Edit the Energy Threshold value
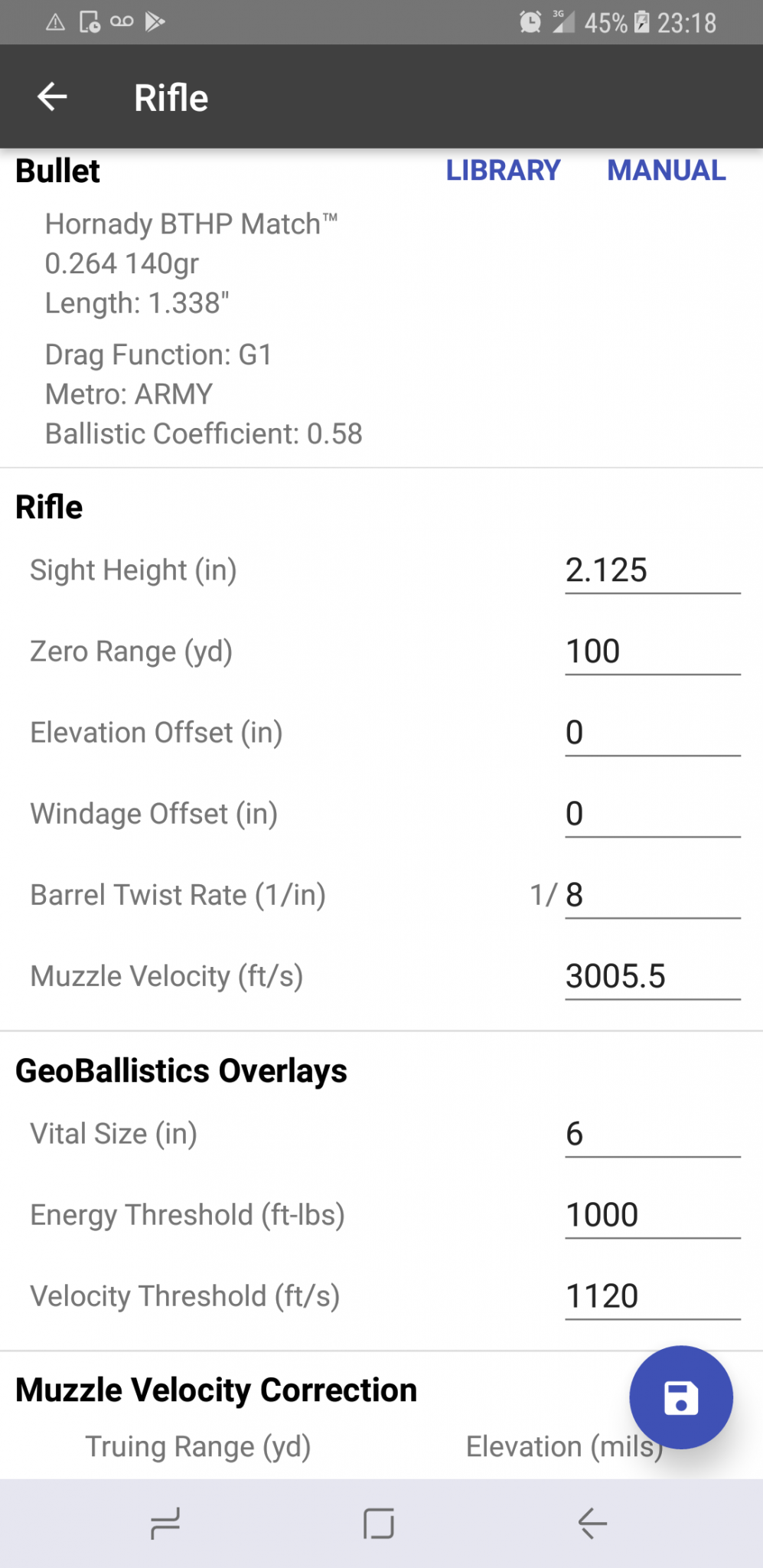Image resolution: width=763 pixels, height=1568 pixels. (x=653, y=1216)
